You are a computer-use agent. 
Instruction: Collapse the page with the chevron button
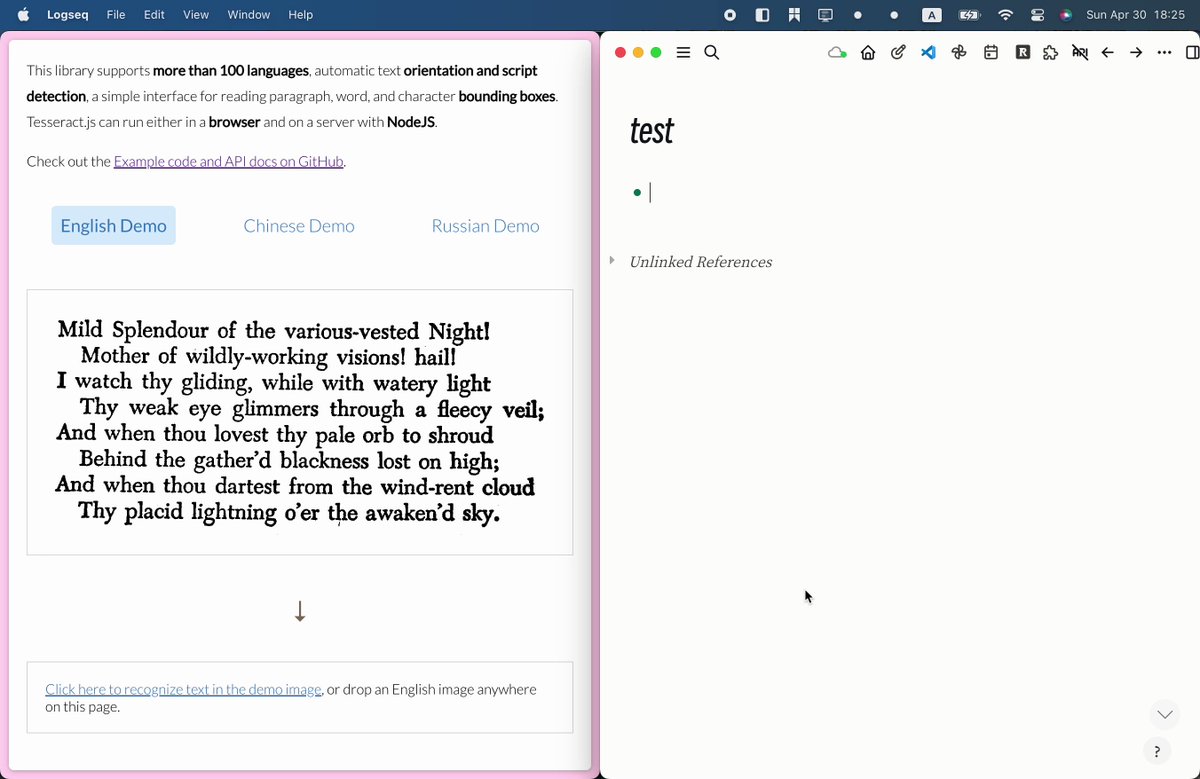click(1164, 714)
